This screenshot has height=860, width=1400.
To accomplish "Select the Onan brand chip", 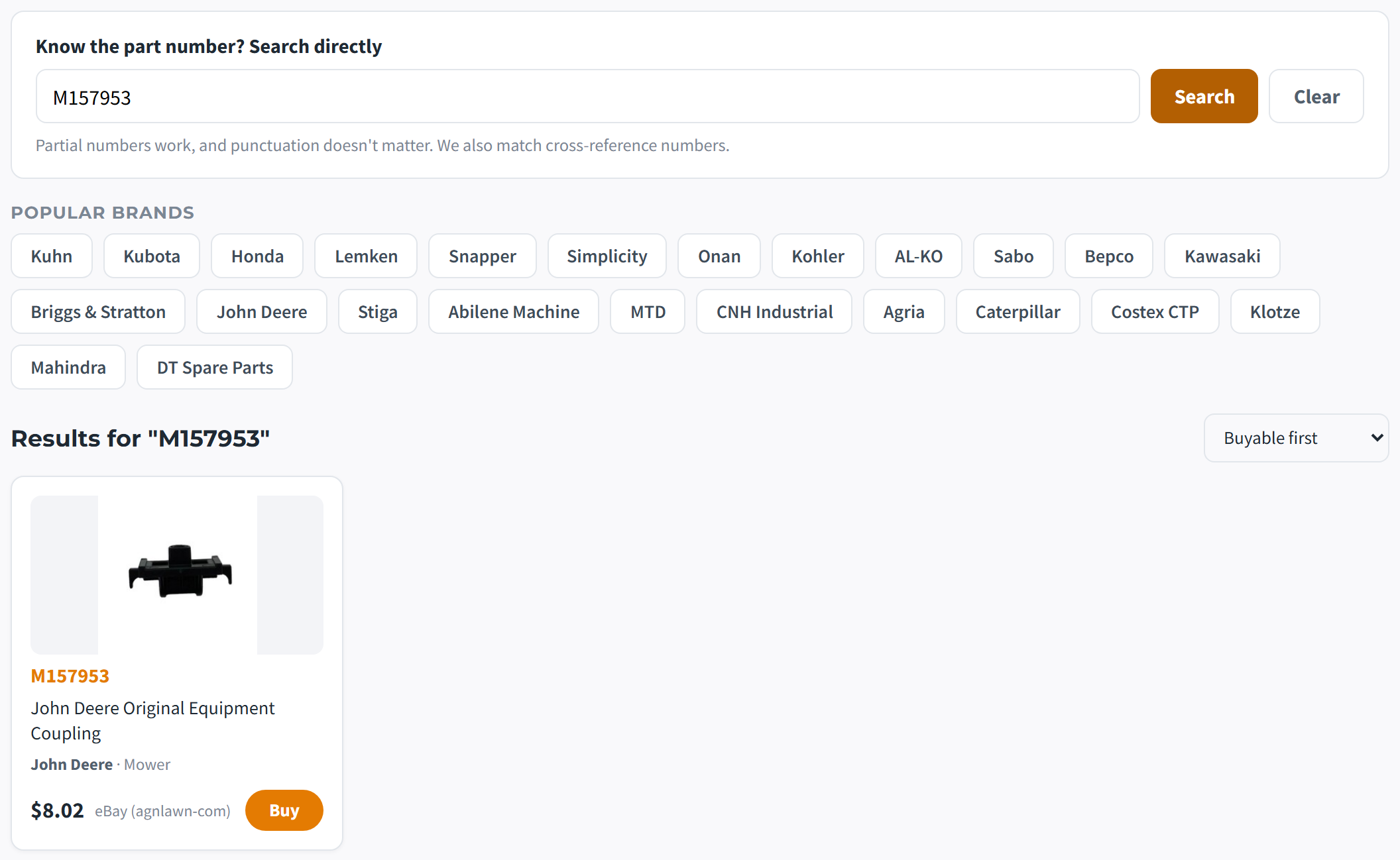I will pos(719,256).
